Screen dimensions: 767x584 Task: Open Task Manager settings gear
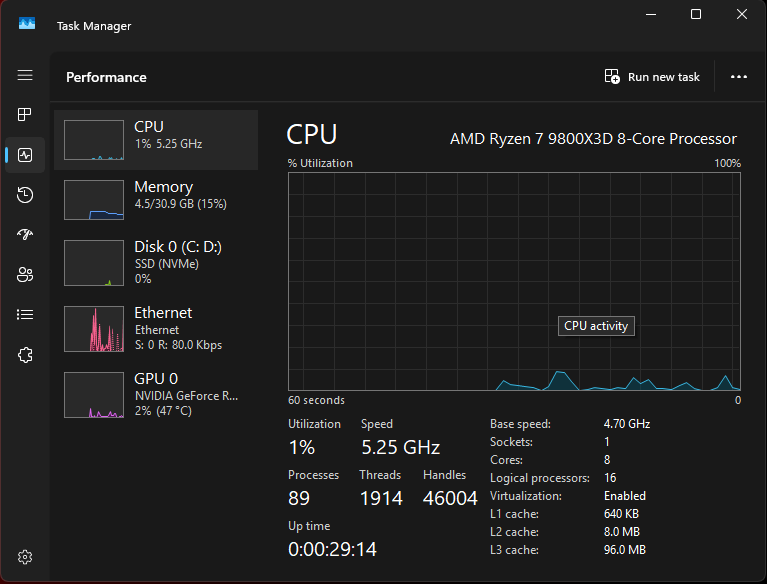[25, 557]
